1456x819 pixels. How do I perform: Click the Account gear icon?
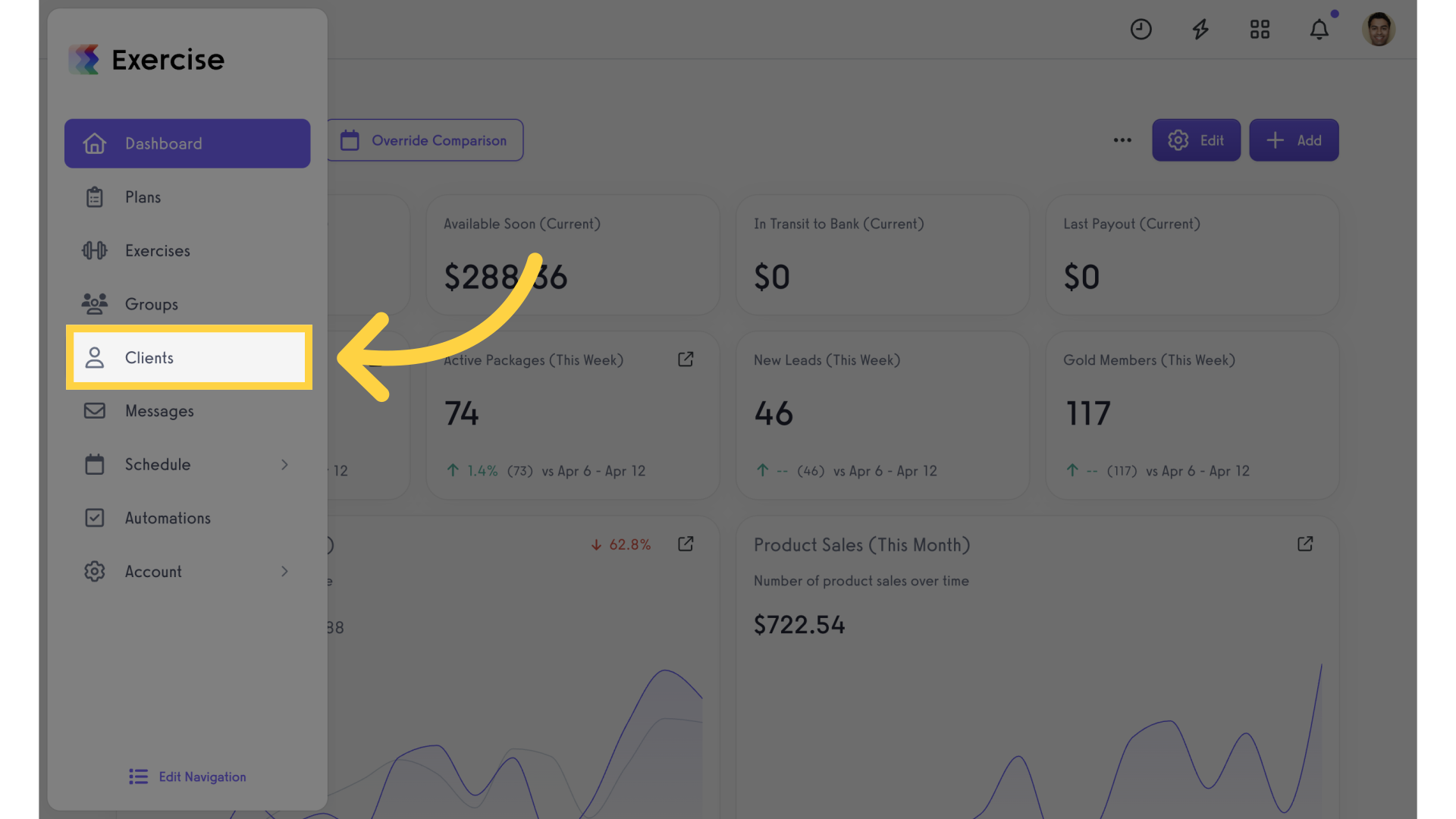click(x=95, y=571)
